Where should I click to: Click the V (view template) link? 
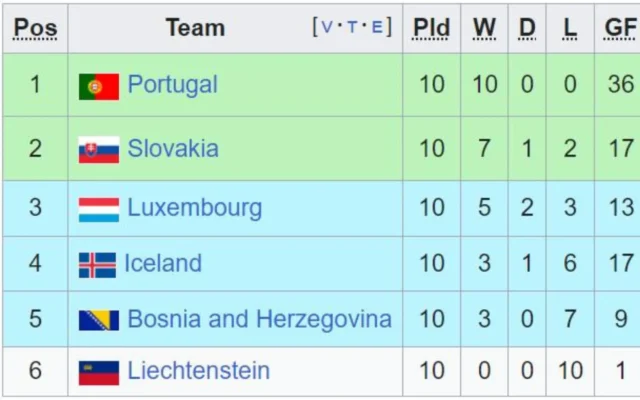pyautogui.click(x=327, y=28)
